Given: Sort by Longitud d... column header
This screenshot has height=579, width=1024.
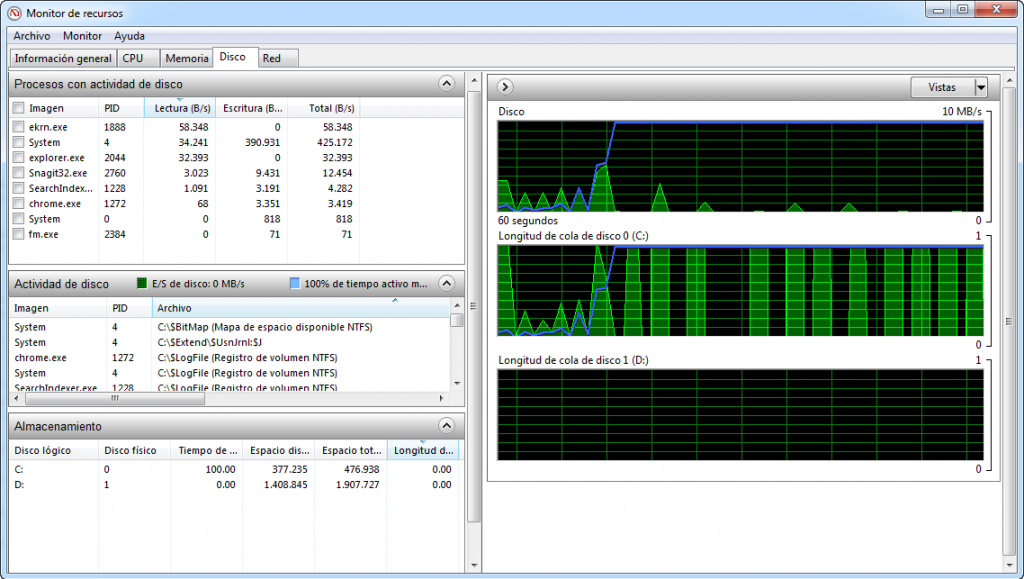Looking at the screenshot, I should (x=423, y=450).
